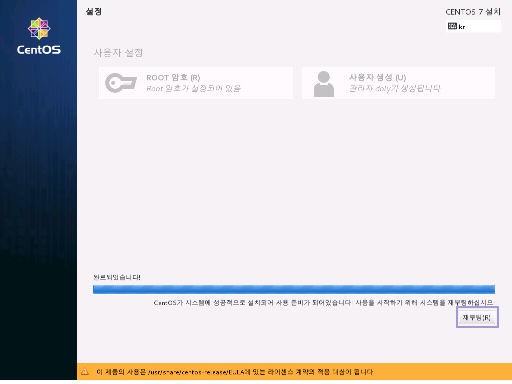Click the CENTOS 7 설치 title text
The height and width of the screenshot is (384, 512).
[473, 12]
